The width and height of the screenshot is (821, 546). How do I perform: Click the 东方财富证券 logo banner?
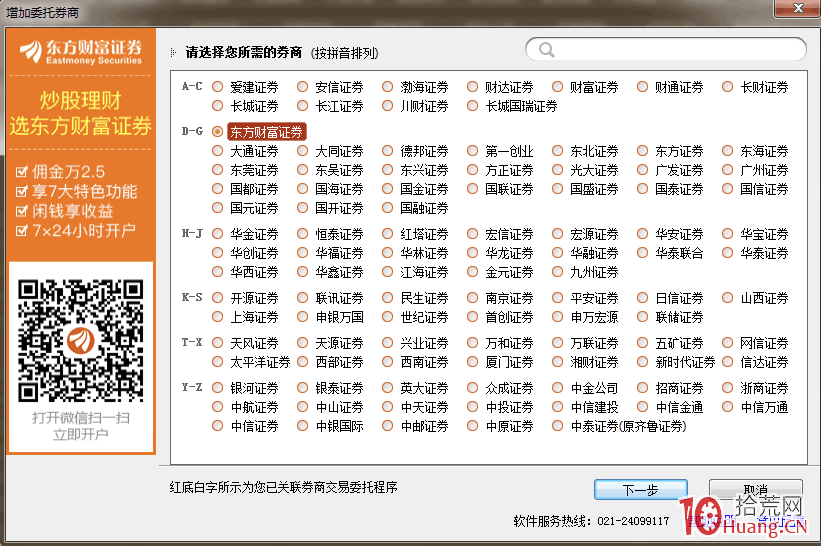[81, 52]
